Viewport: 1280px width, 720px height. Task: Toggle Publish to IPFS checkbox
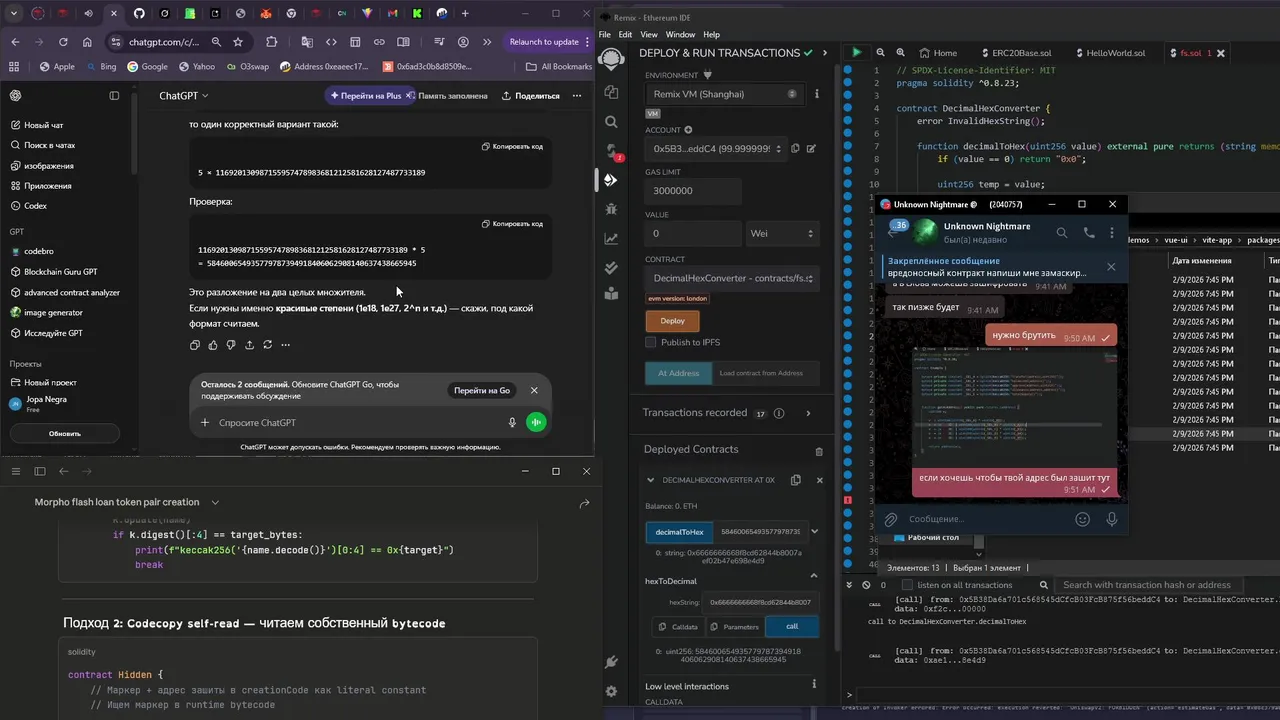pos(651,342)
